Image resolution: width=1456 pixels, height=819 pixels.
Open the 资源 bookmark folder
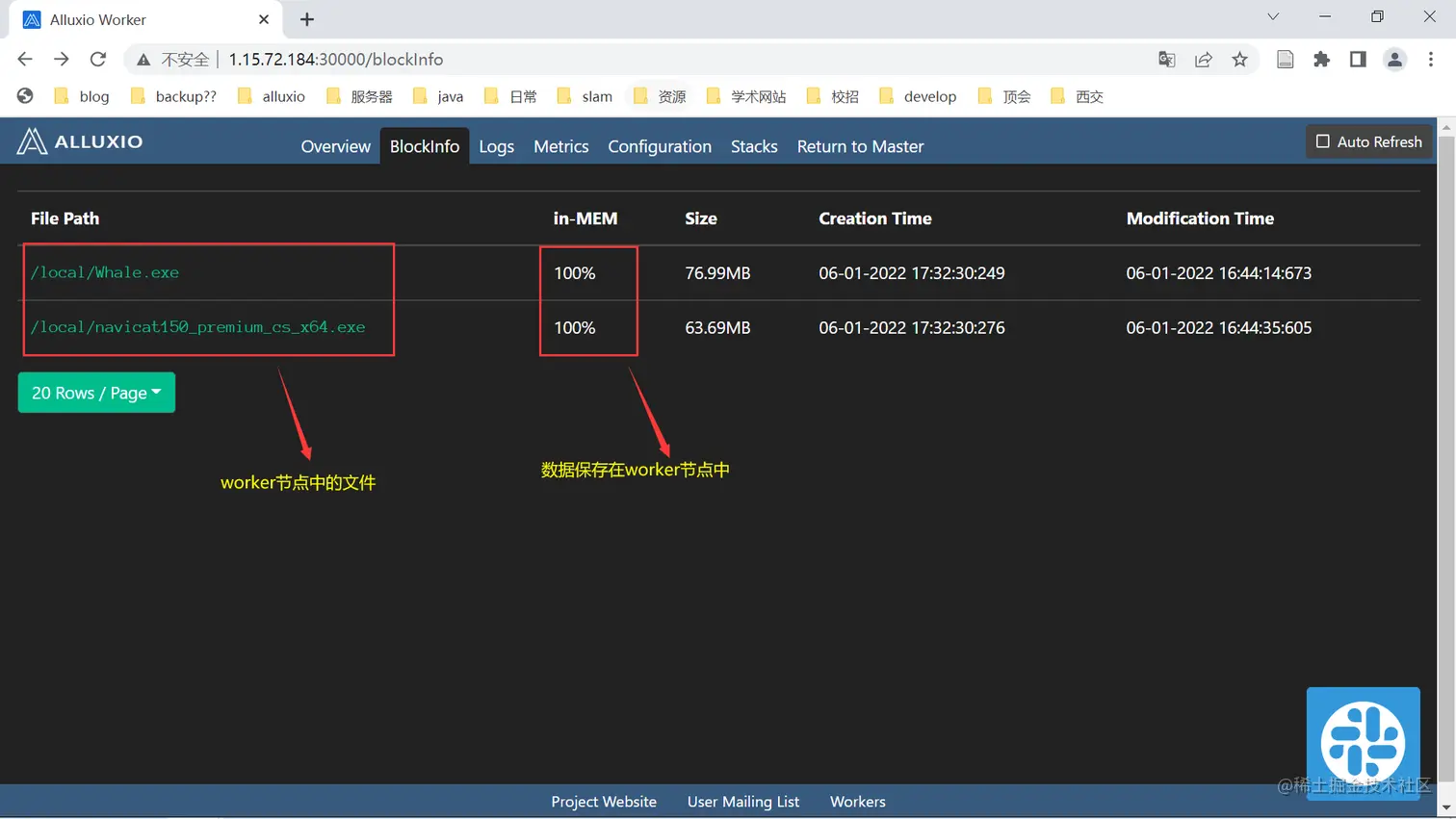click(x=660, y=96)
